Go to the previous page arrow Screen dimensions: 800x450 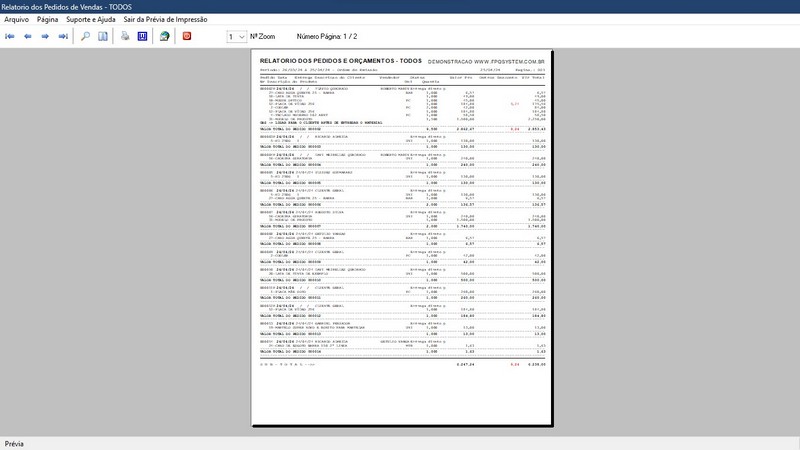click(28, 36)
